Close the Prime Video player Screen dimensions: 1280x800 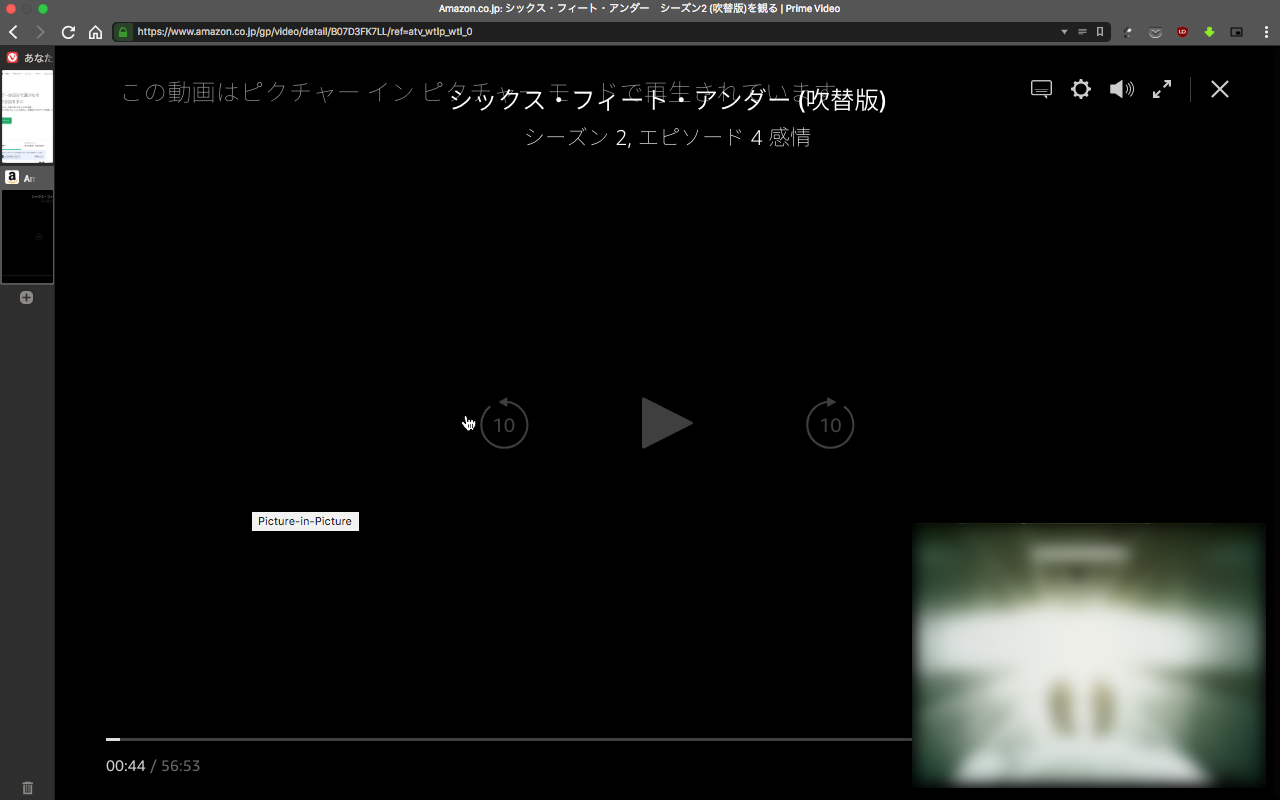(x=1220, y=89)
